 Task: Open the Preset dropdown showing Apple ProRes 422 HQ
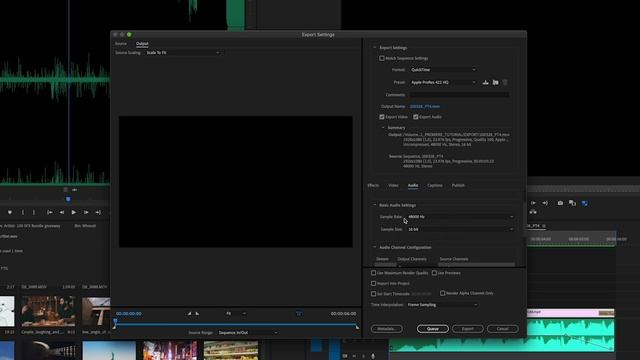pyautogui.click(x=443, y=82)
